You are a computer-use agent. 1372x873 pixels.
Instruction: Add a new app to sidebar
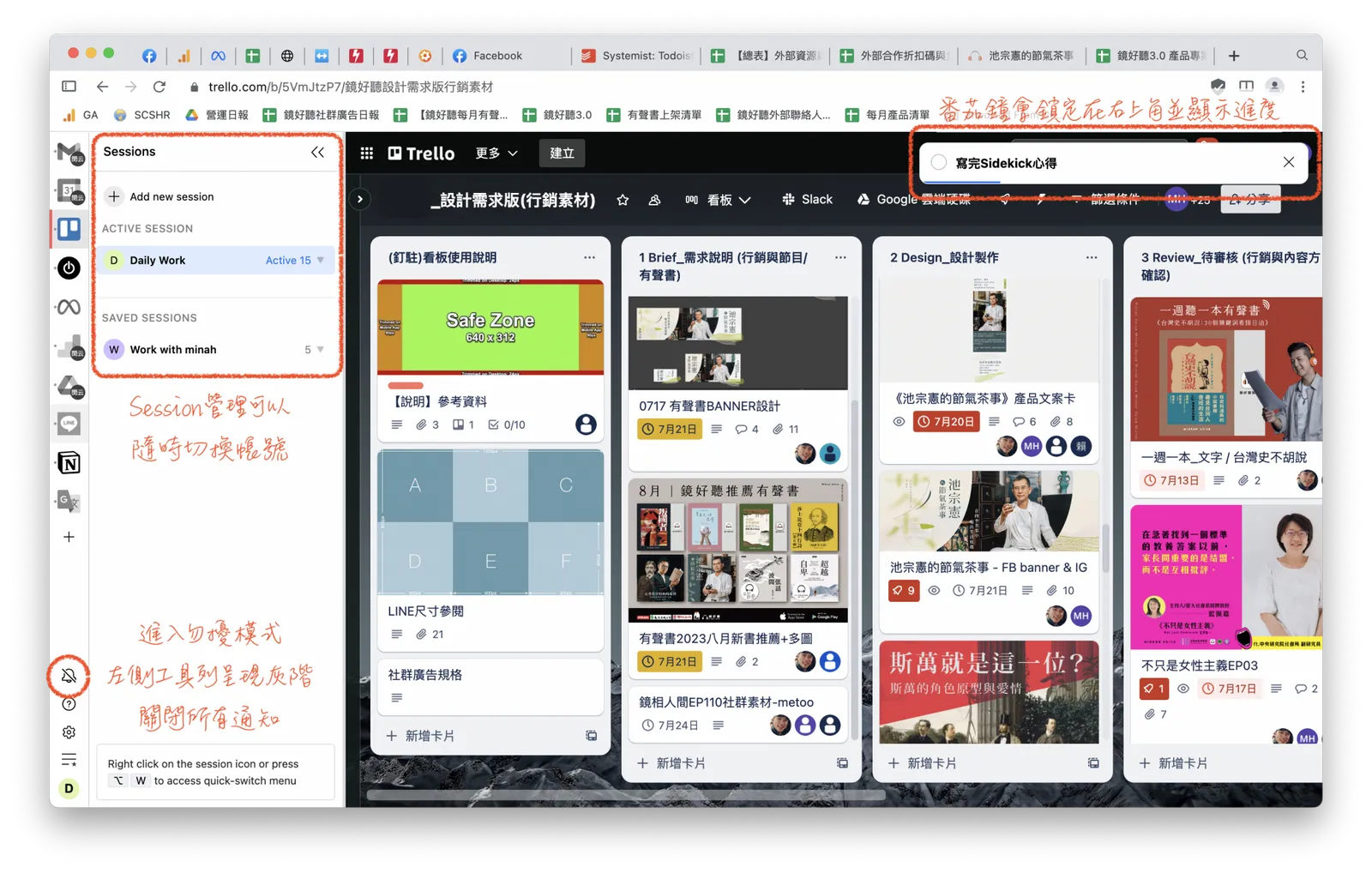(x=69, y=537)
